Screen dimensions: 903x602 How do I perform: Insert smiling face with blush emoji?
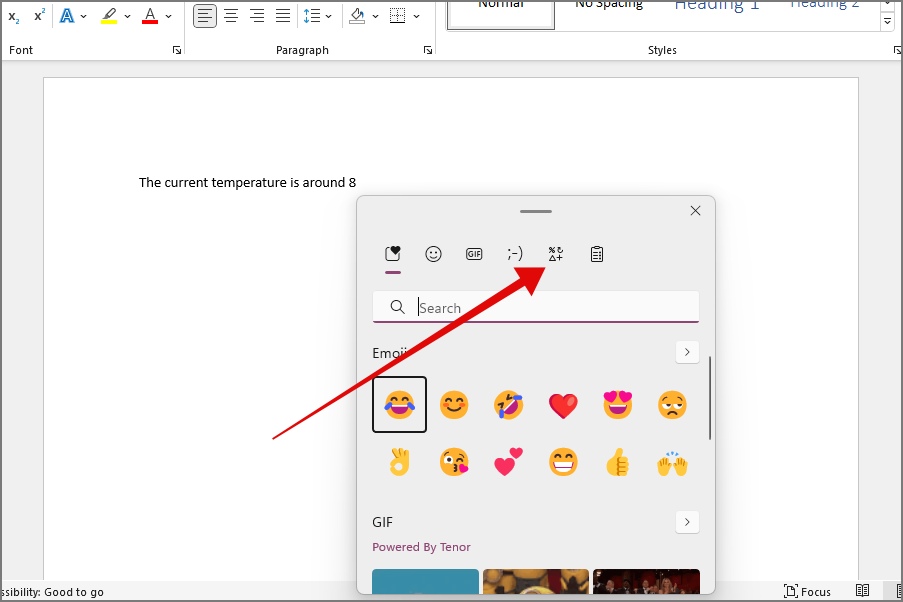coord(454,404)
